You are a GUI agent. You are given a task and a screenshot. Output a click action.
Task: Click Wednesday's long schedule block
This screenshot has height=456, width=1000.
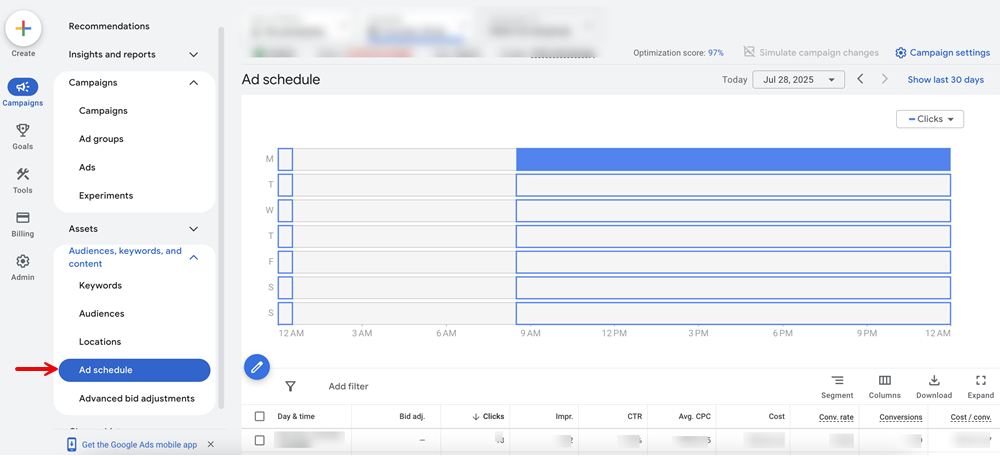[733, 210]
